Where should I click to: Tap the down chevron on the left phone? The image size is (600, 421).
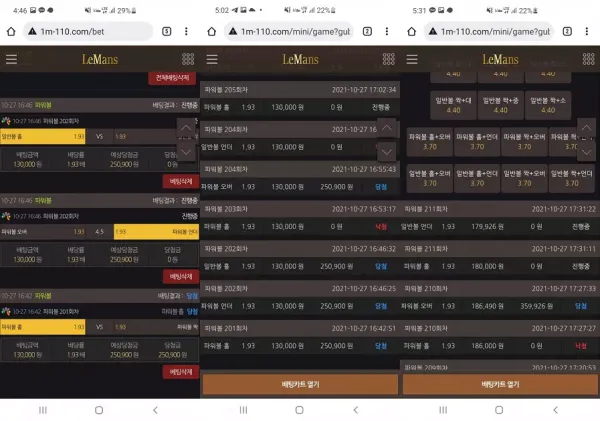coord(186,152)
